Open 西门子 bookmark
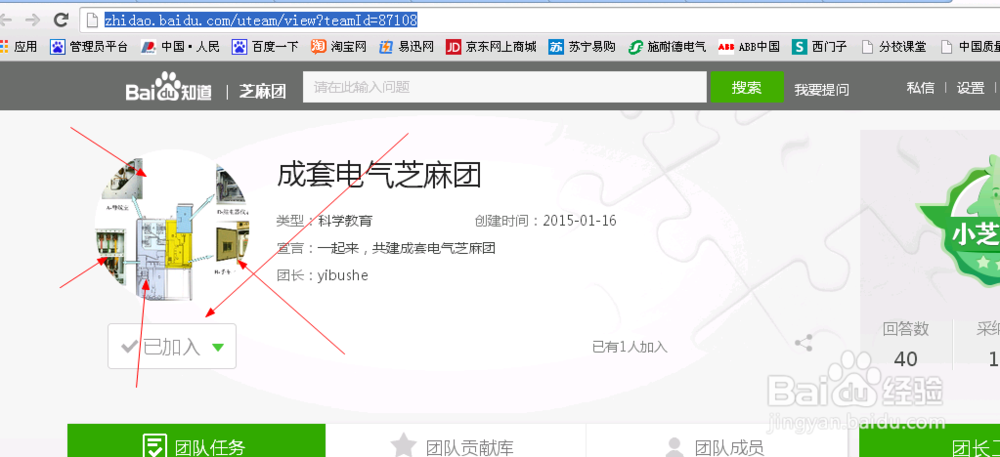 (x=821, y=47)
